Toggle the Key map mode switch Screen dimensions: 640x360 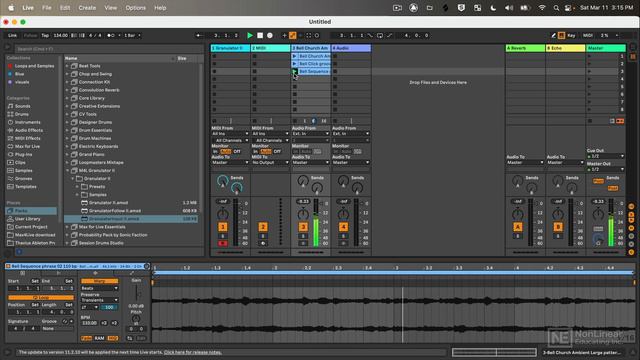click(x=571, y=36)
